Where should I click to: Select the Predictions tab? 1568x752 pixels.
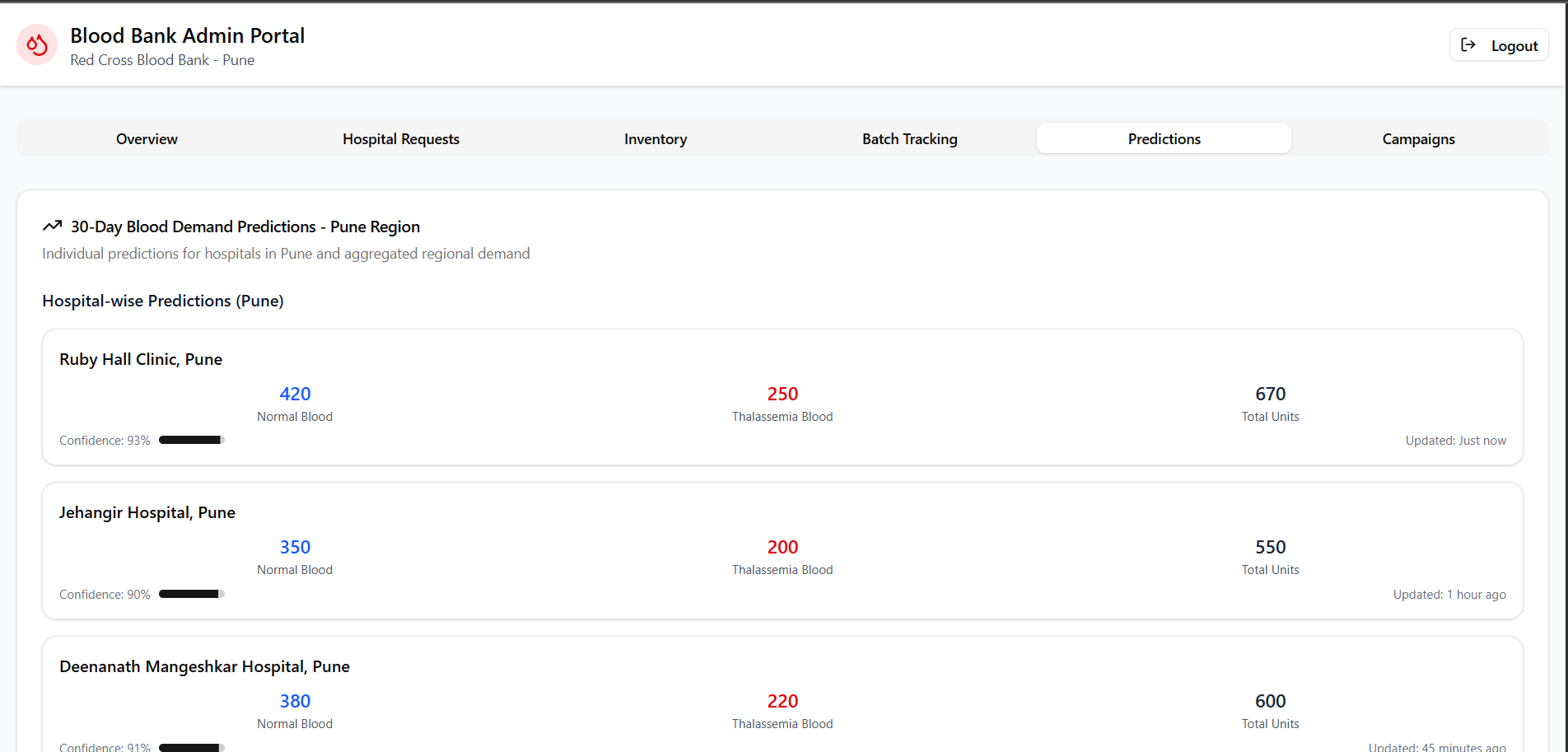1164,138
